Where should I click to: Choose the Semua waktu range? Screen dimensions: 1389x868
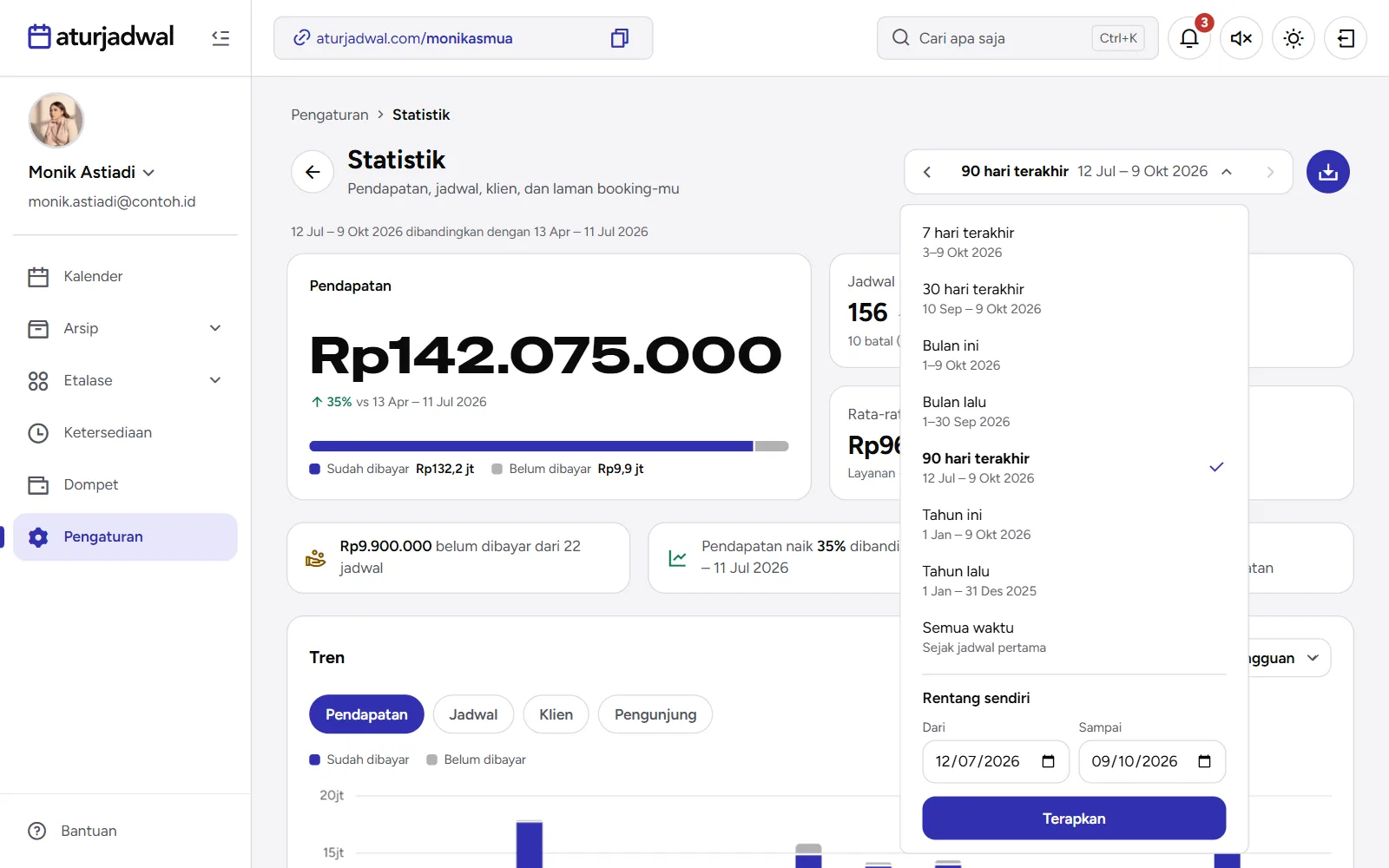pyautogui.click(x=1074, y=637)
